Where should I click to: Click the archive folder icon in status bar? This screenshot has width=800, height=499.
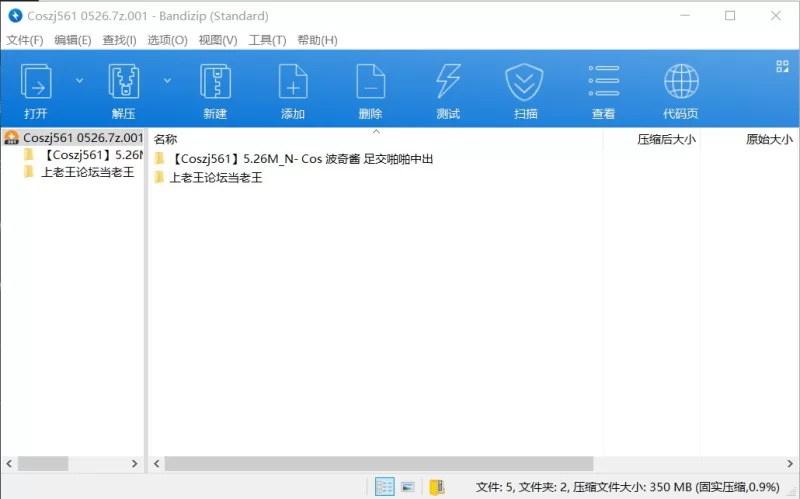tap(437, 487)
